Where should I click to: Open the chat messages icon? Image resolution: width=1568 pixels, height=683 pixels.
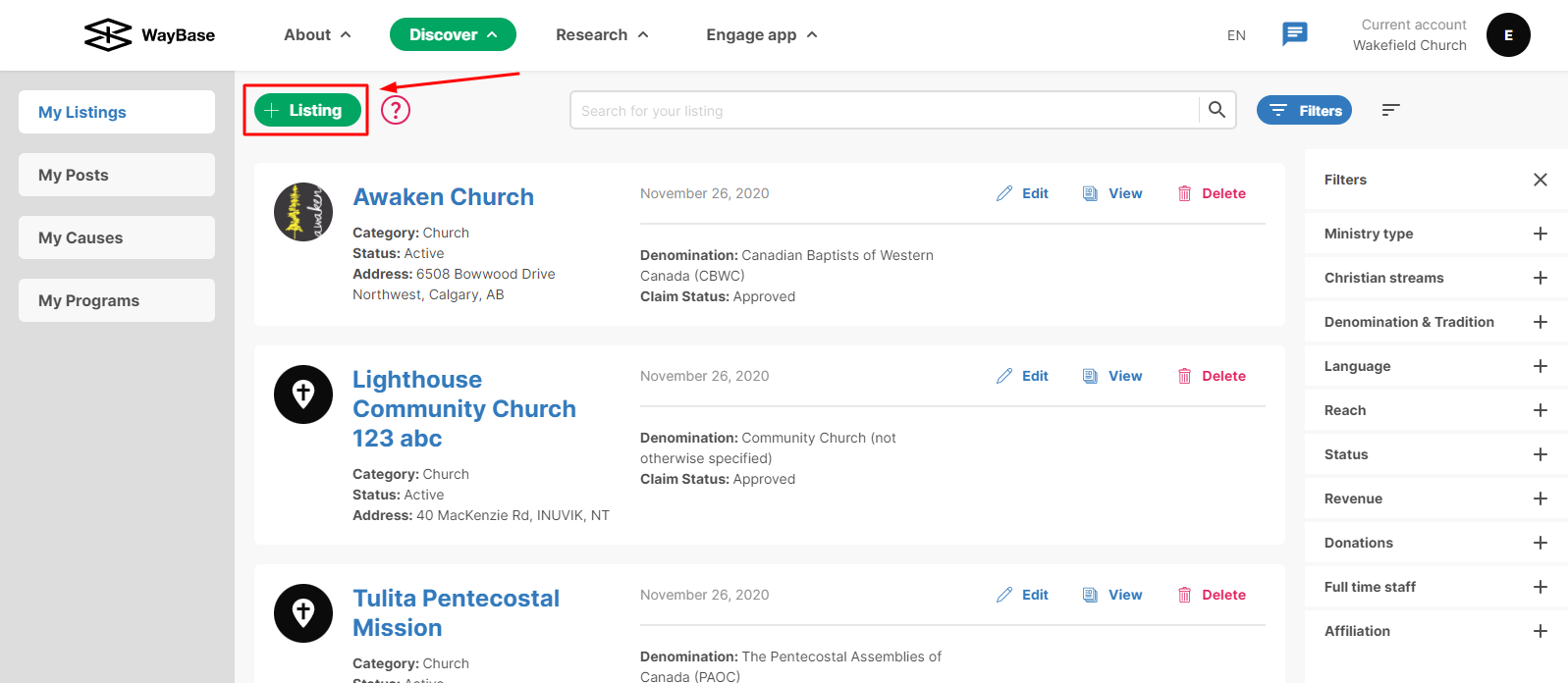tap(1295, 34)
